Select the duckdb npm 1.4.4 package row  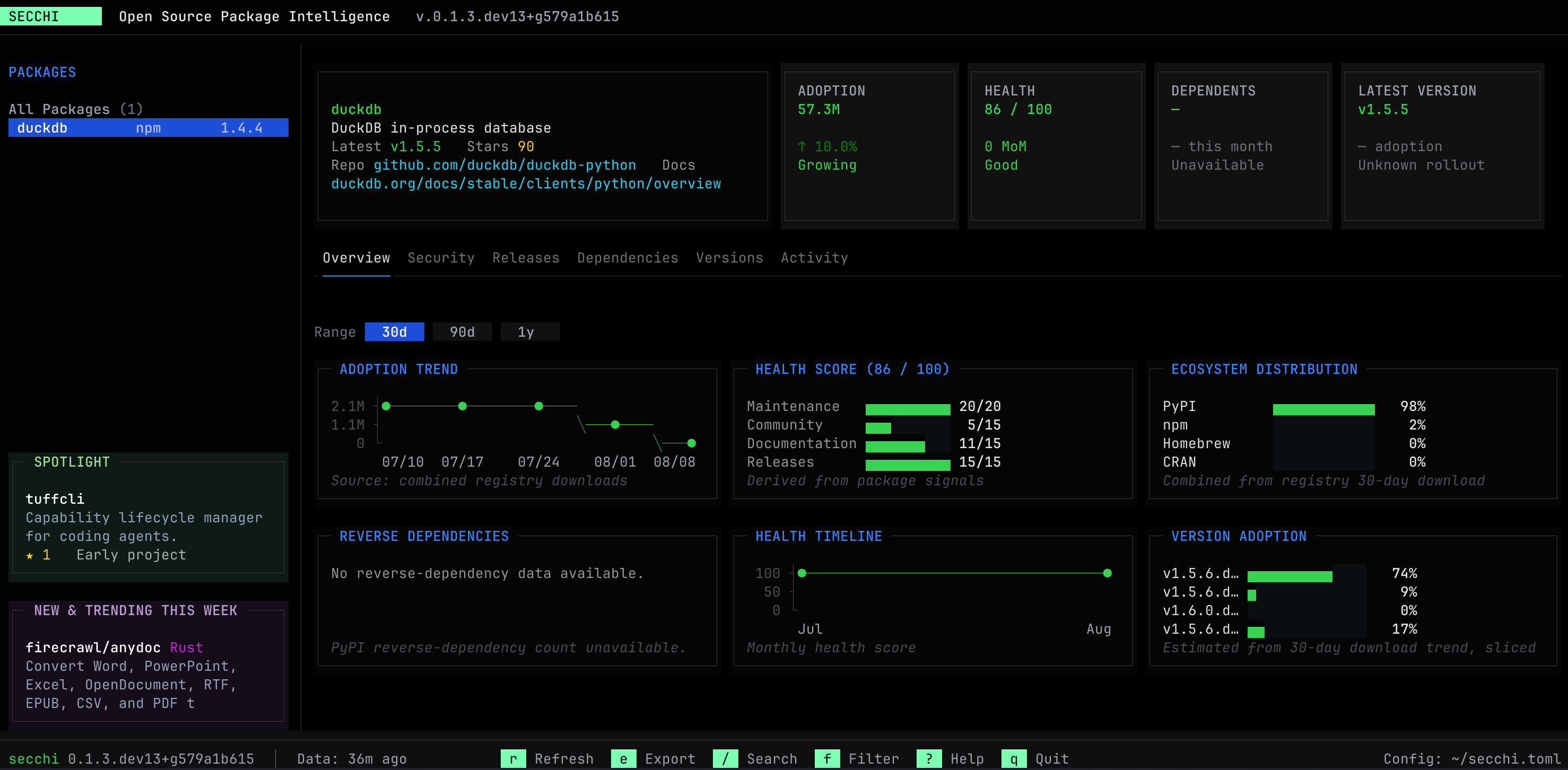point(149,128)
